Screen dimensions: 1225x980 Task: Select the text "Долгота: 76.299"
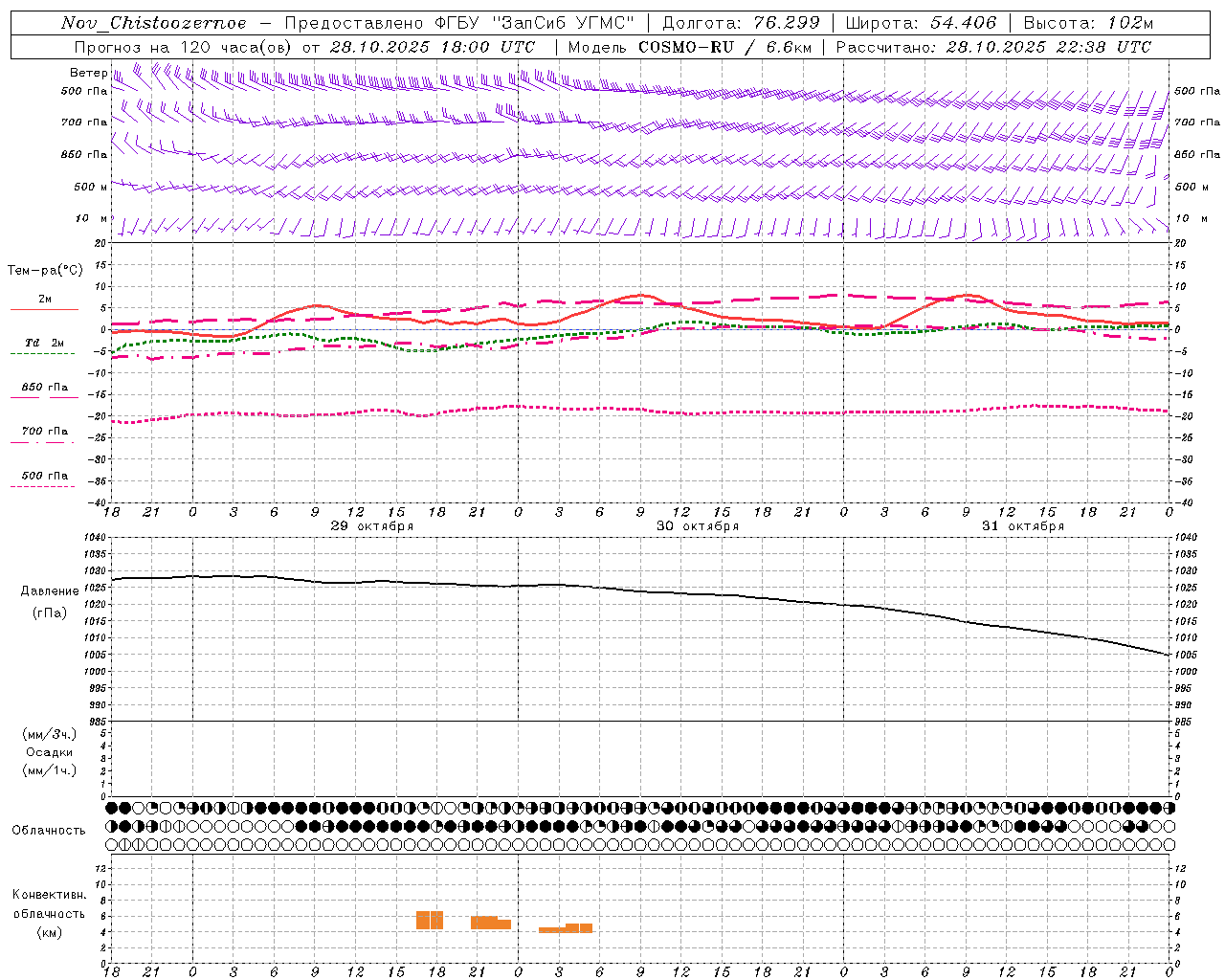741,23
